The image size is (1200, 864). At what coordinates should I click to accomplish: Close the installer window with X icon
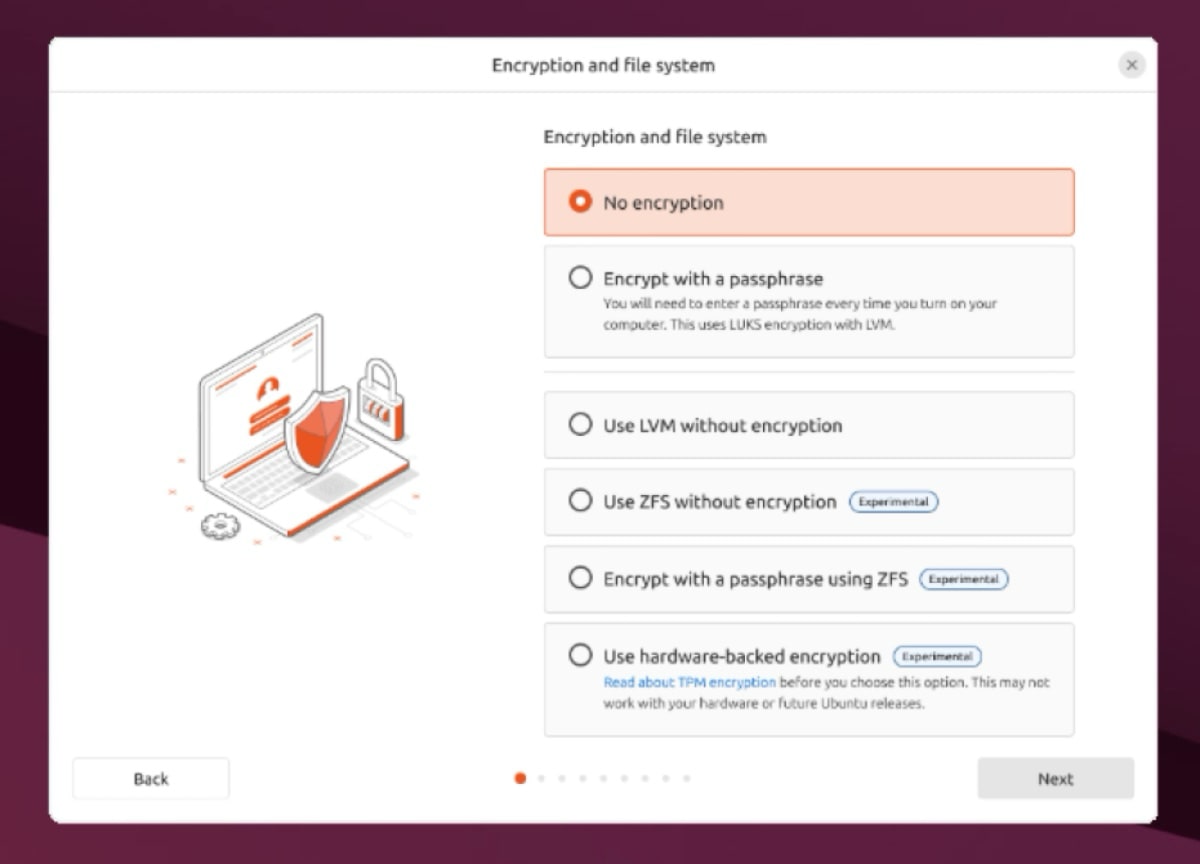pyautogui.click(x=1131, y=65)
